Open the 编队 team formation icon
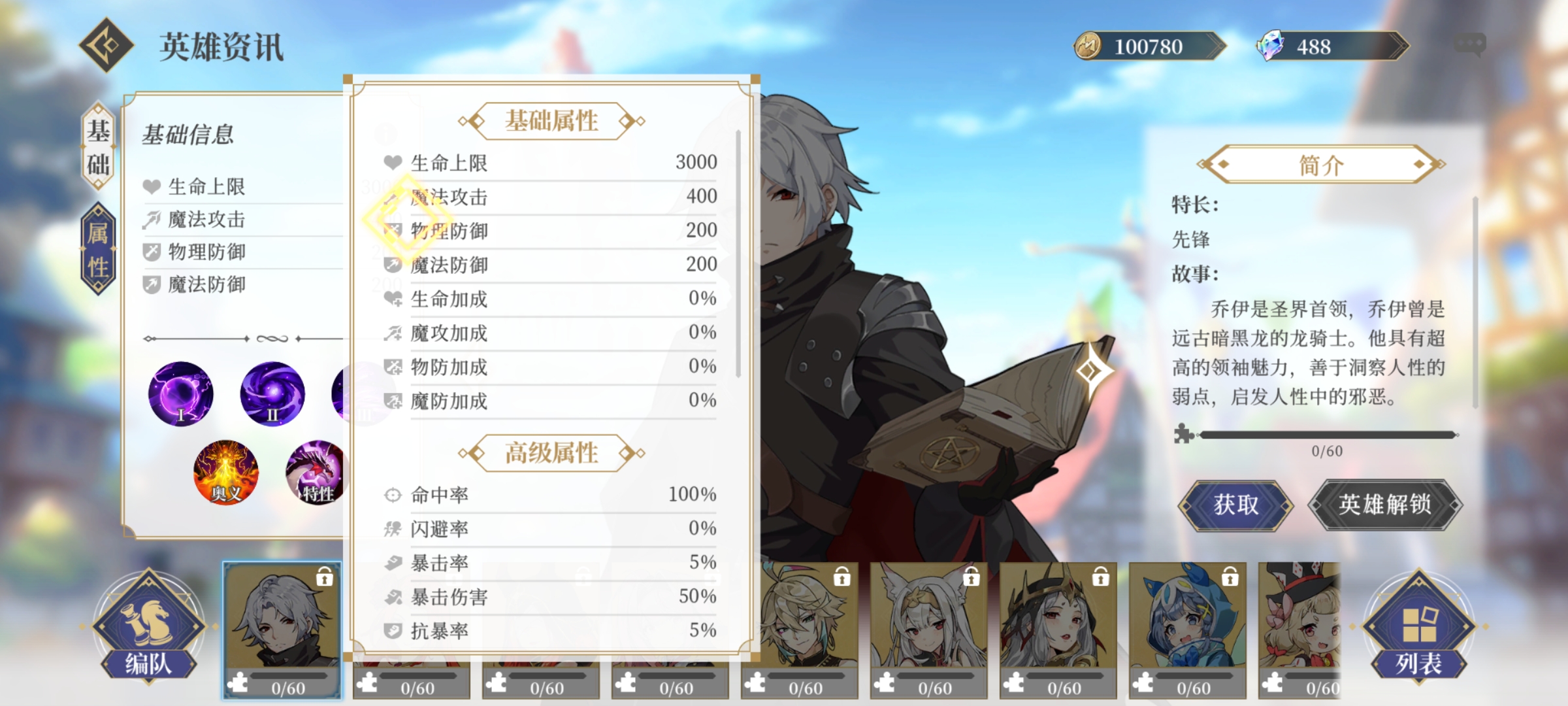Image resolution: width=1568 pixels, height=706 pixels. coord(149,626)
